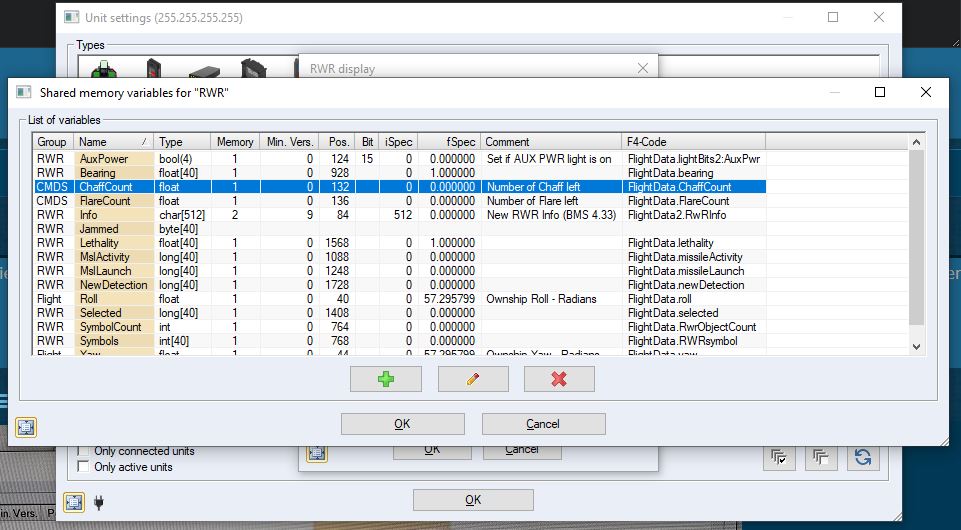The height and width of the screenshot is (530, 961).
Task: Toggle Only active units checkbox
Action: pos(83,467)
